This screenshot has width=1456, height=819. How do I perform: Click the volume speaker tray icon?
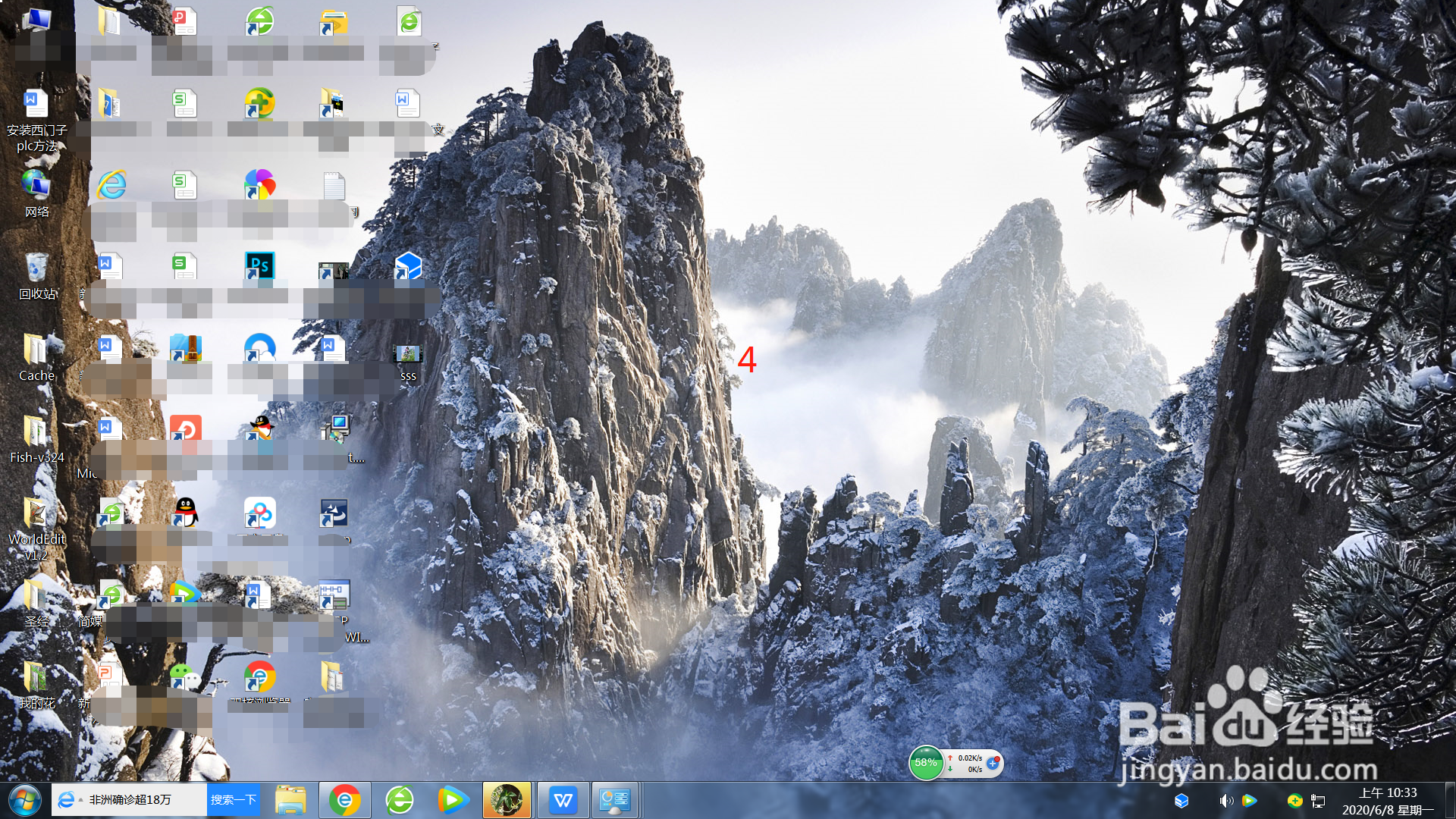[x=1225, y=801]
